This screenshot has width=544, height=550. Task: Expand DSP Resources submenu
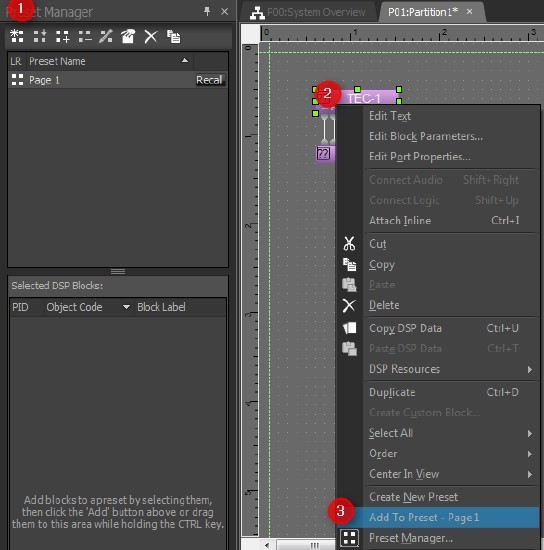click(x=438, y=369)
